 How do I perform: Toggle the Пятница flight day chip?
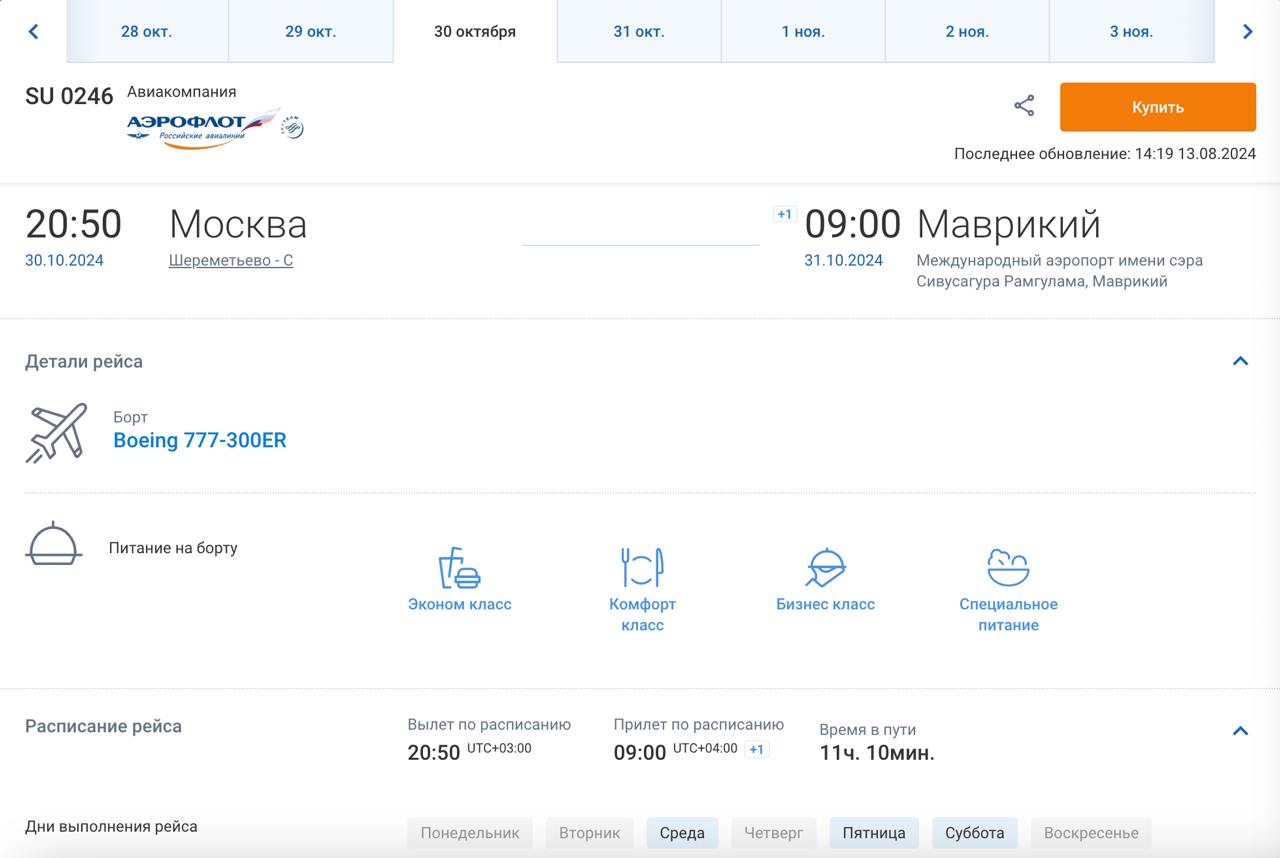[x=874, y=833]
